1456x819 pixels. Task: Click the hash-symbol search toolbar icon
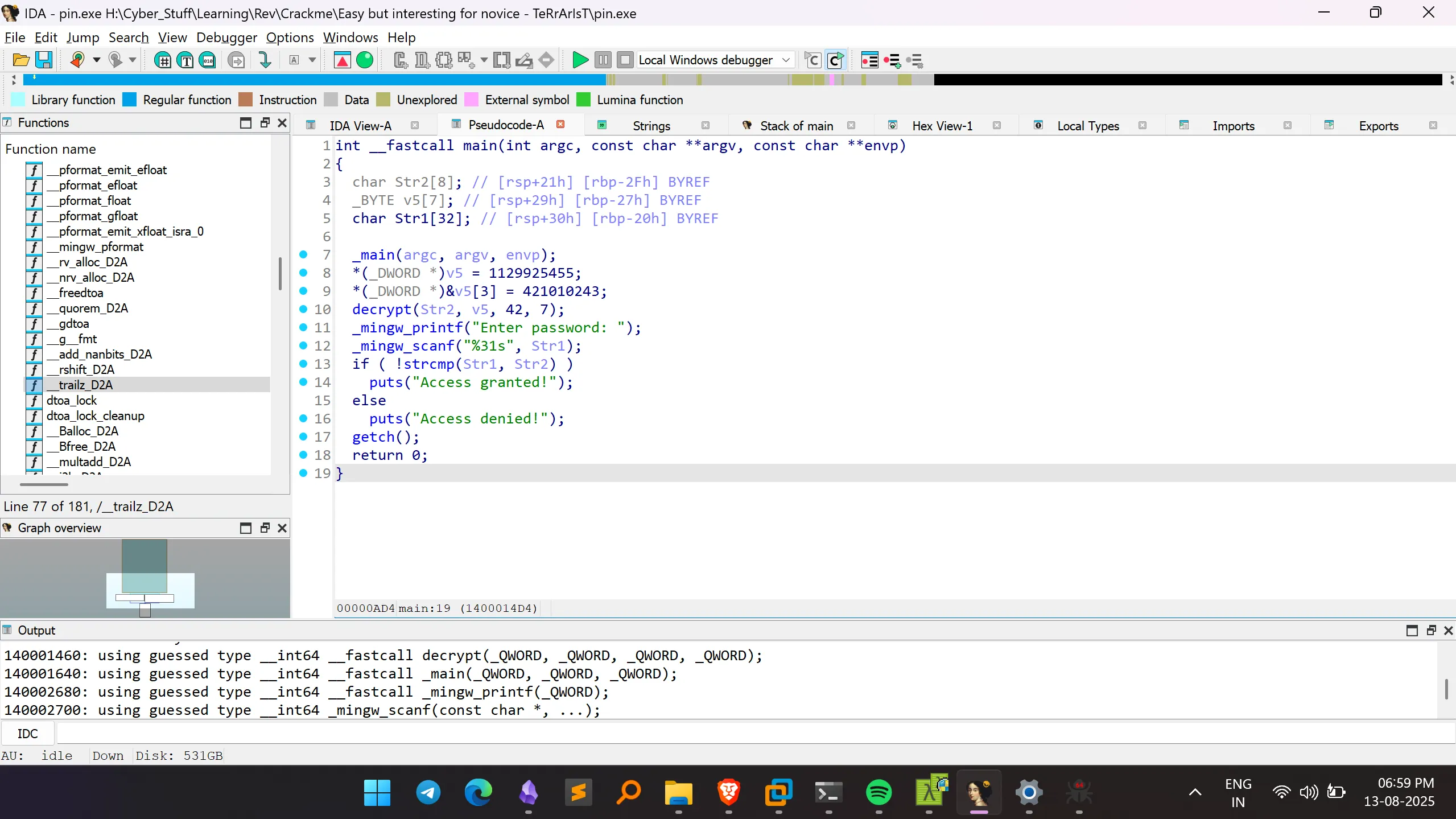[163, 60]
